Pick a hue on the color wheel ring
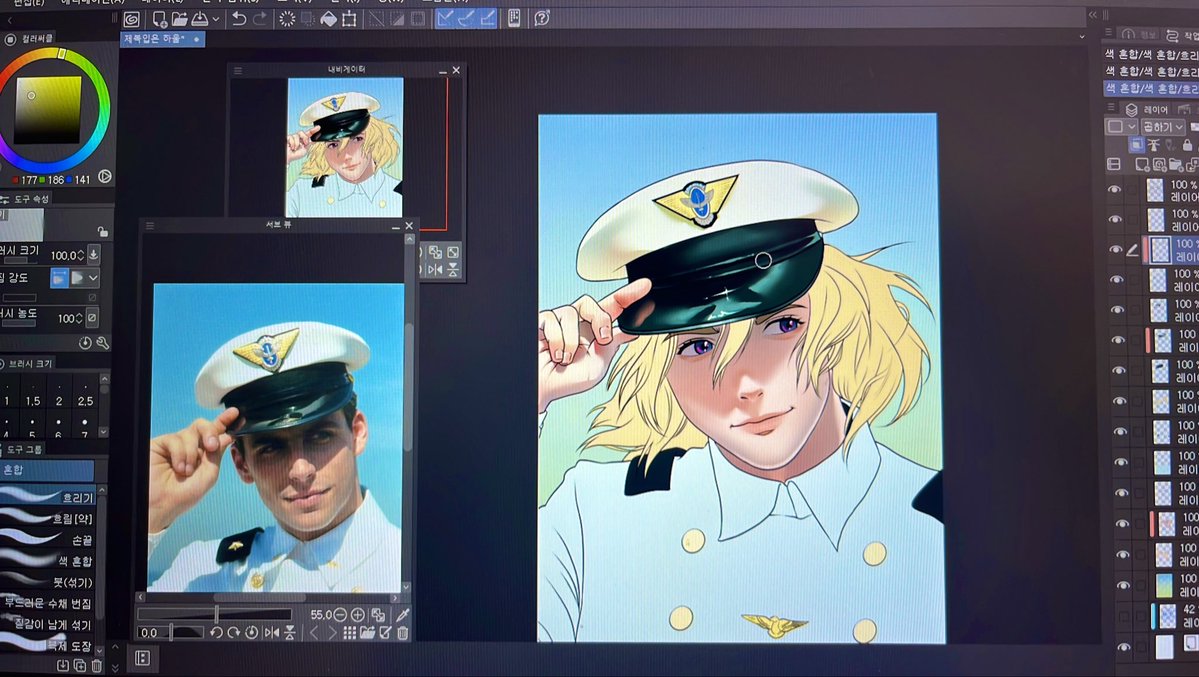The width and height of the screenshot is (1199, 677). [x=61, y=54]
